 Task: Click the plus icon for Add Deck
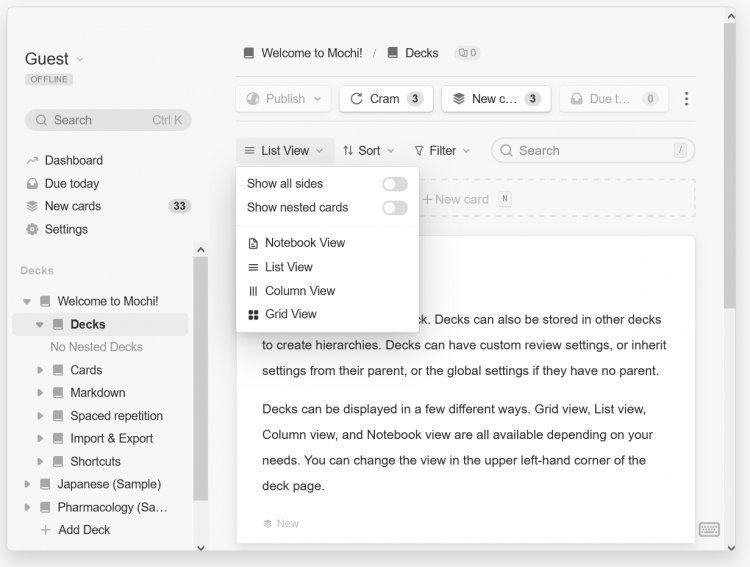tap(45, 530)
